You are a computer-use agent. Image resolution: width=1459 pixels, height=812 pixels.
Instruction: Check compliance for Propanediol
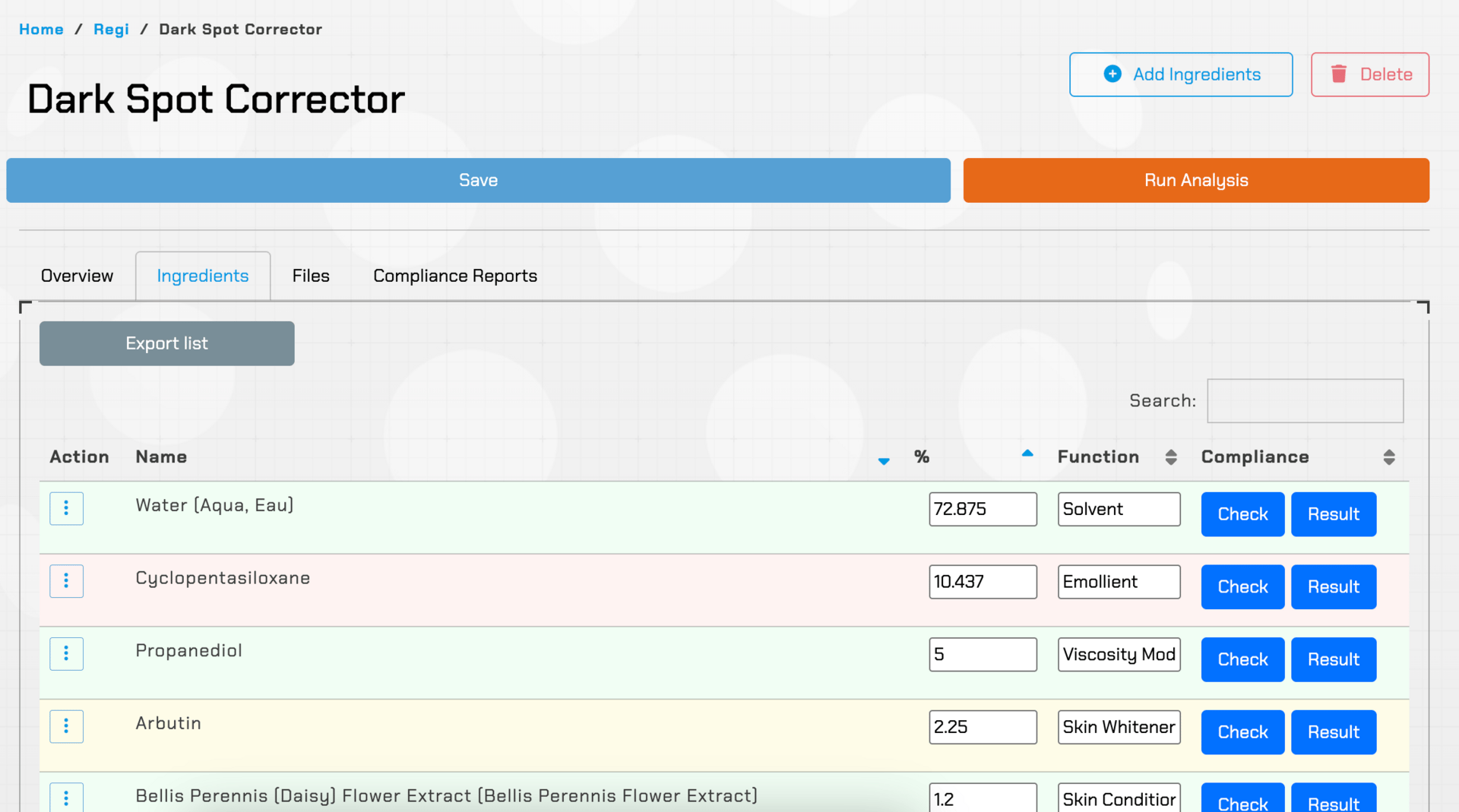(1242, 659)
